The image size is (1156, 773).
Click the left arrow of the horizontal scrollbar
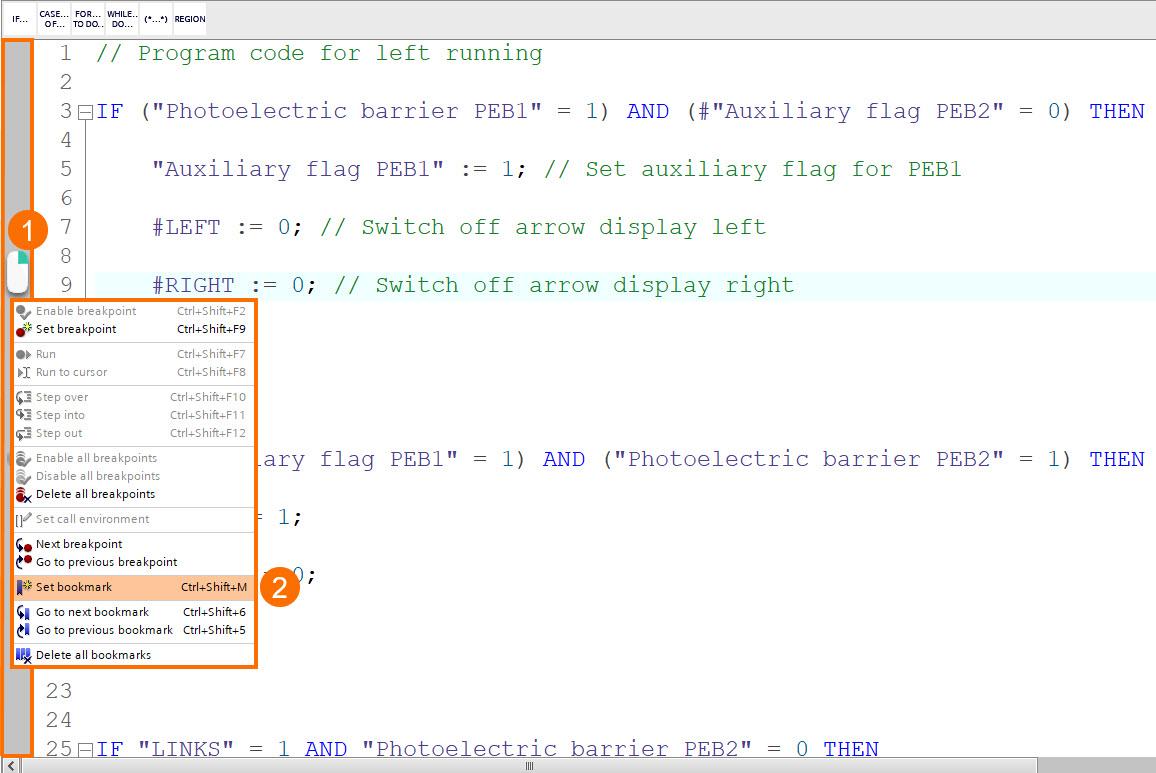tap(10, 764)
